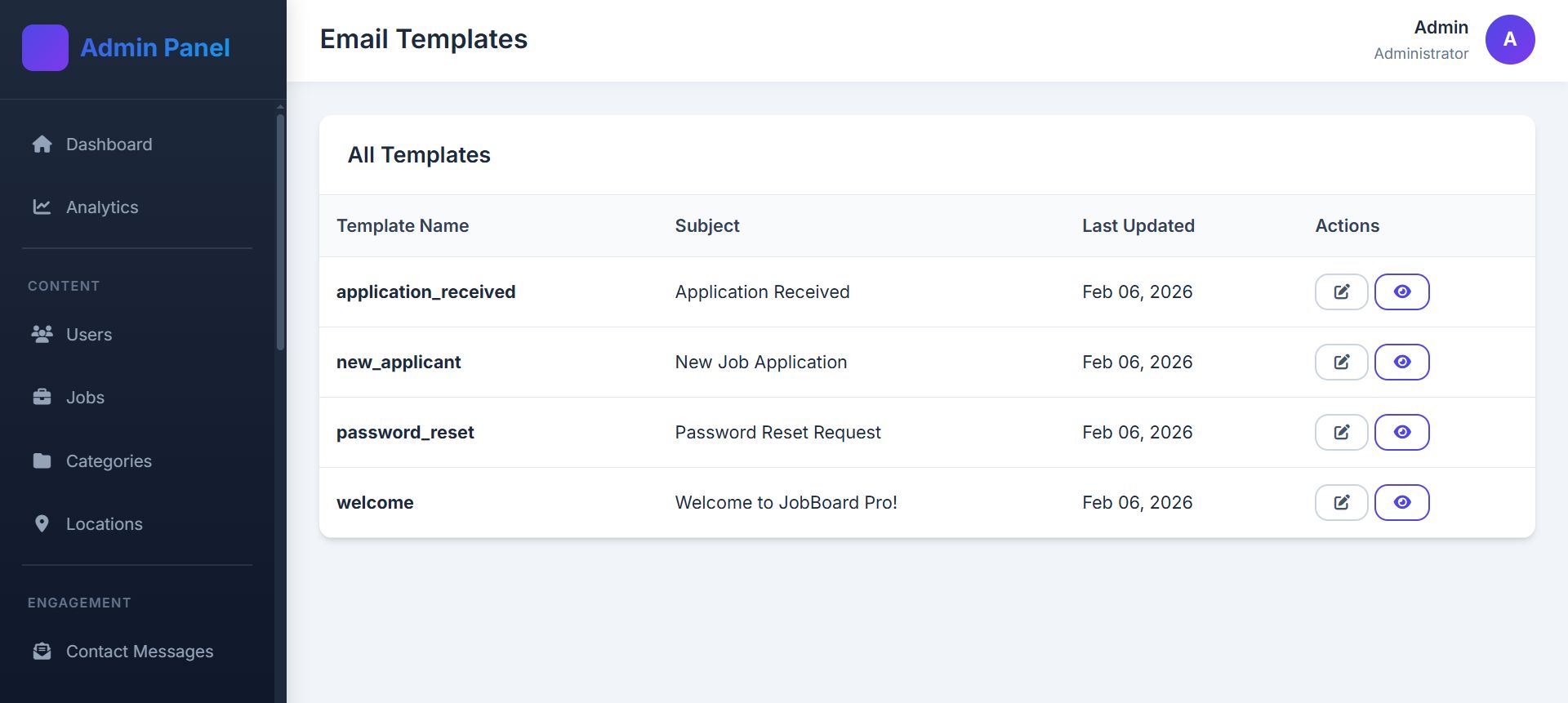Click the Dashboard home icon
The height and width of the screenshot is (703, 1568).
coord(42,145)
